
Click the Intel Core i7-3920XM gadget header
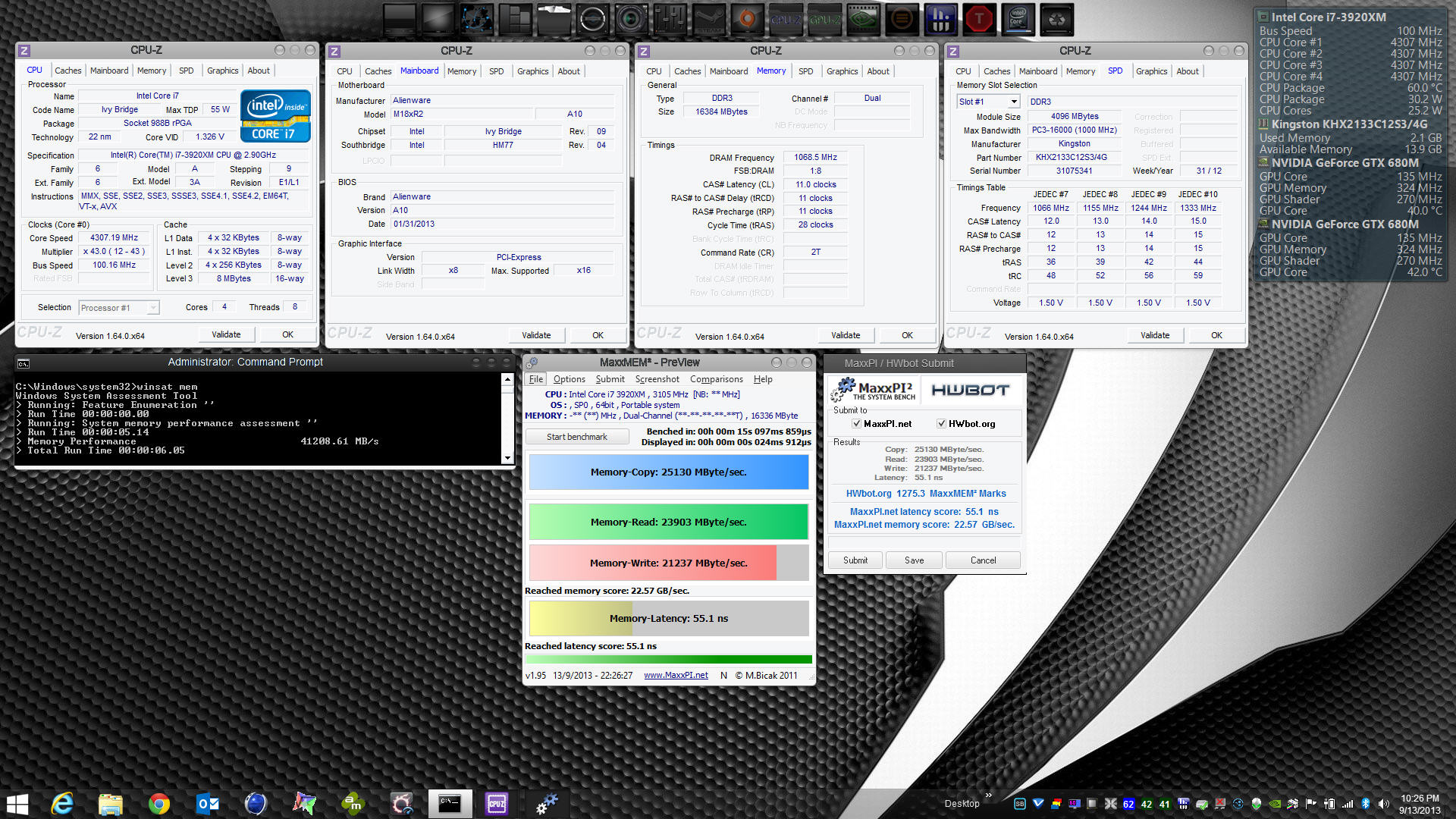[x=1328, y=17]
